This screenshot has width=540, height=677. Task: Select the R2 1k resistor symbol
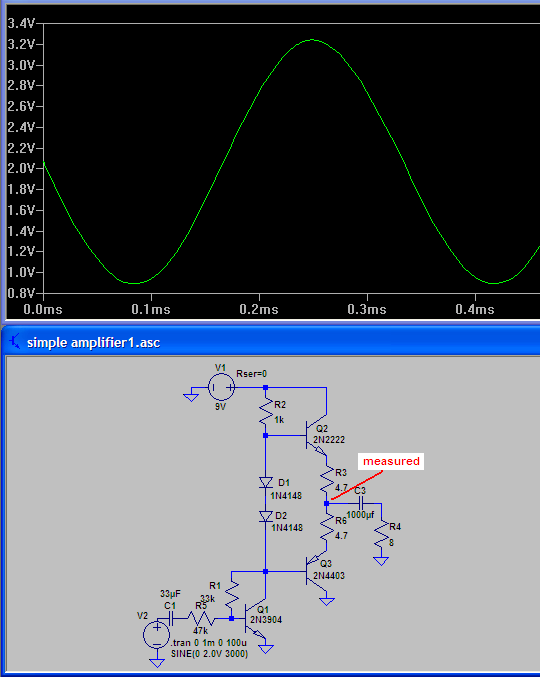coord(266,411)
